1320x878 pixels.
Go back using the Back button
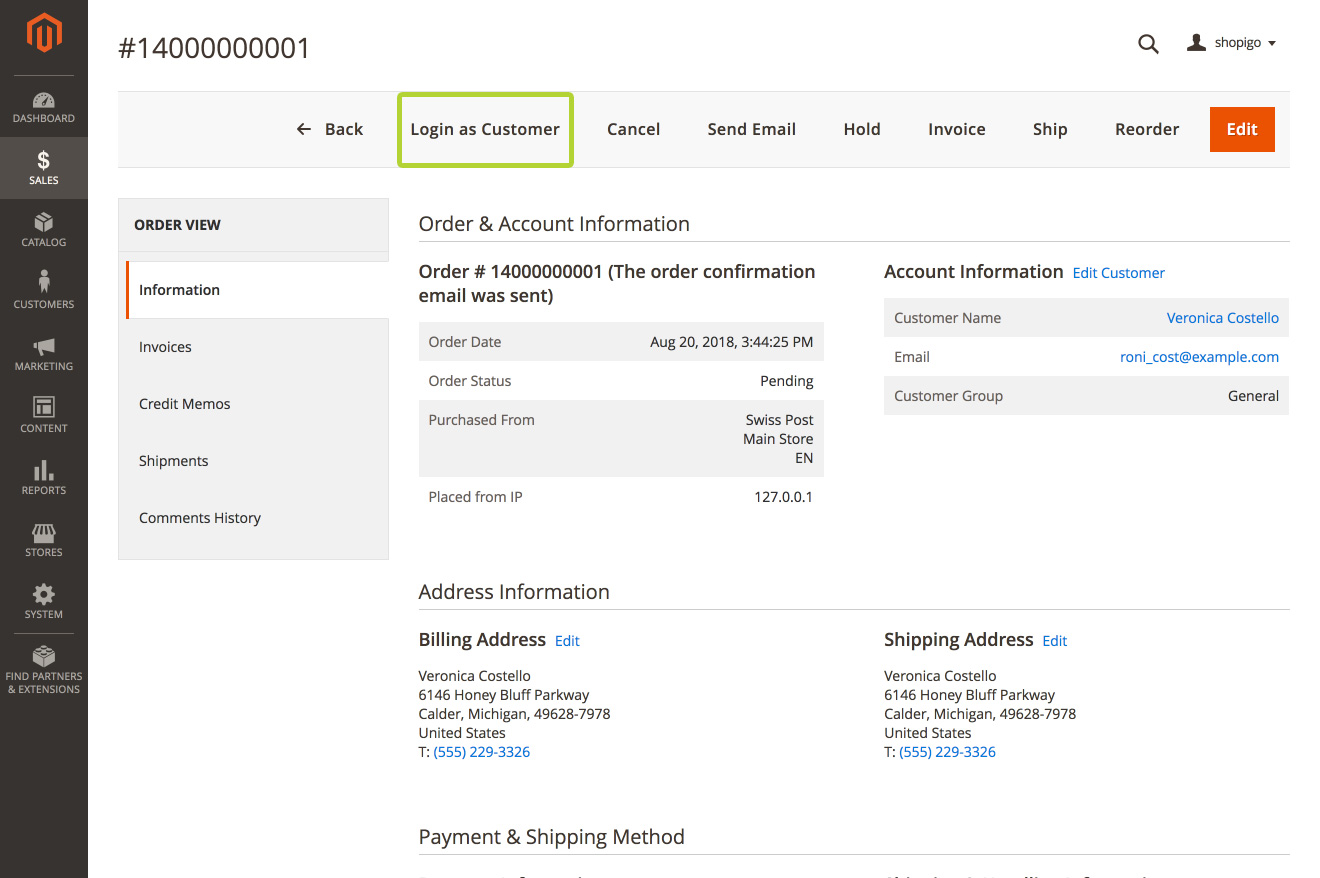coord(330,129)
